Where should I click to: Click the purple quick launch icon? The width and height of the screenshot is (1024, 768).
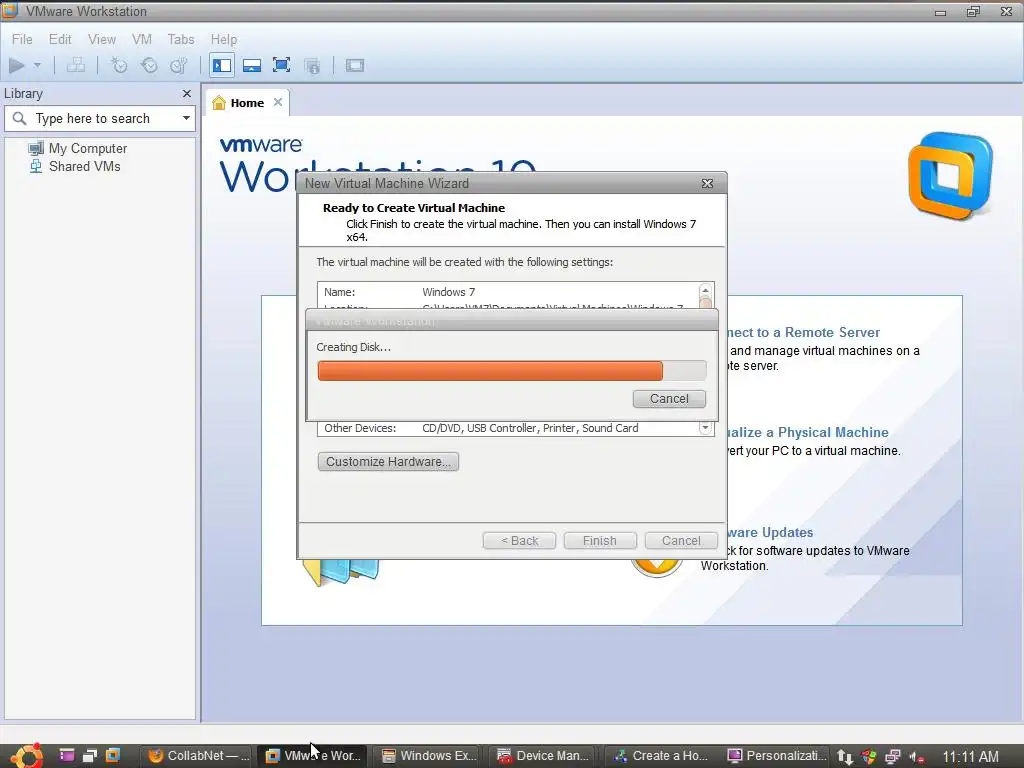(x=67, y=756)
